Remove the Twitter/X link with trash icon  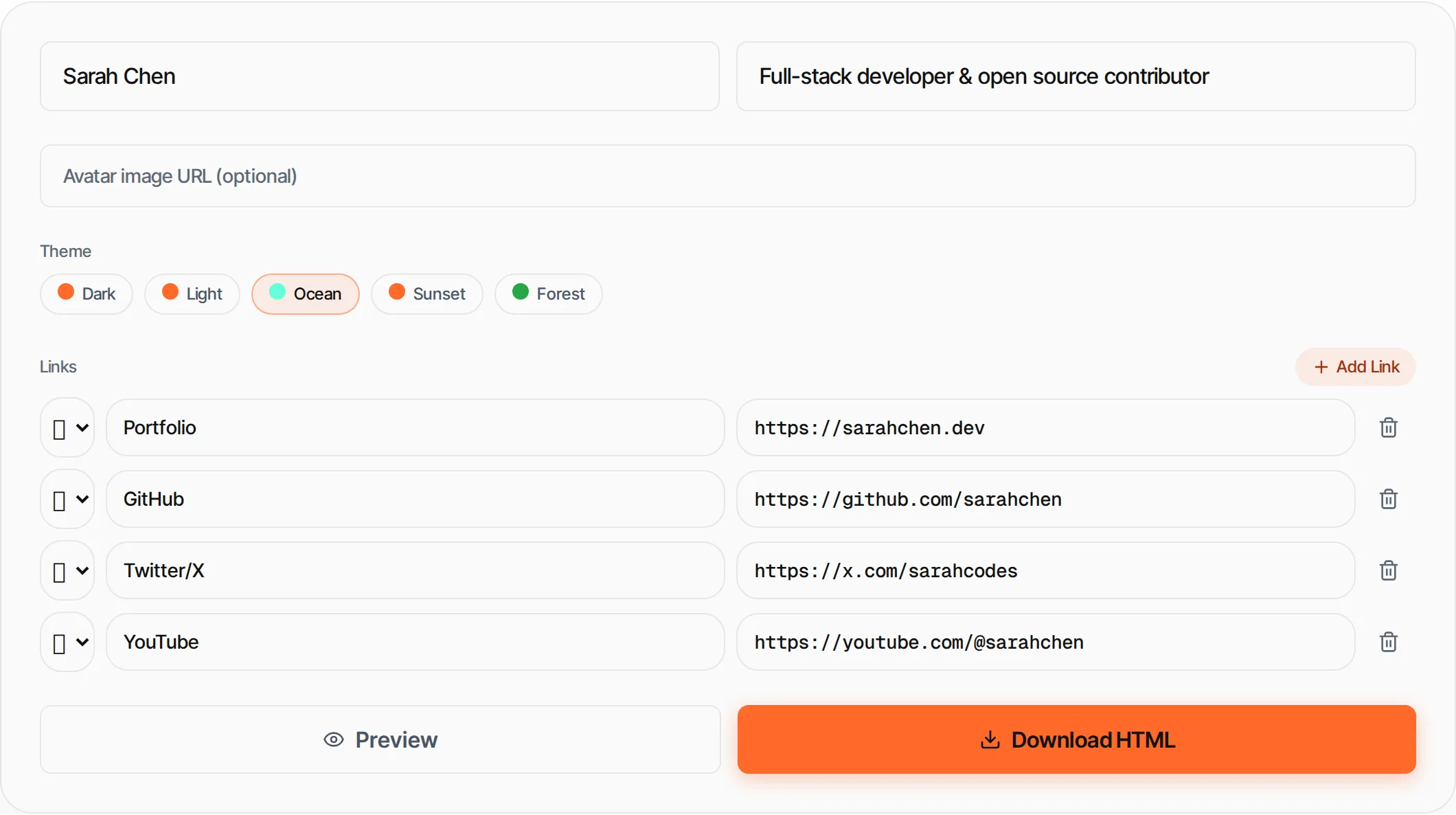[1388, 570]
